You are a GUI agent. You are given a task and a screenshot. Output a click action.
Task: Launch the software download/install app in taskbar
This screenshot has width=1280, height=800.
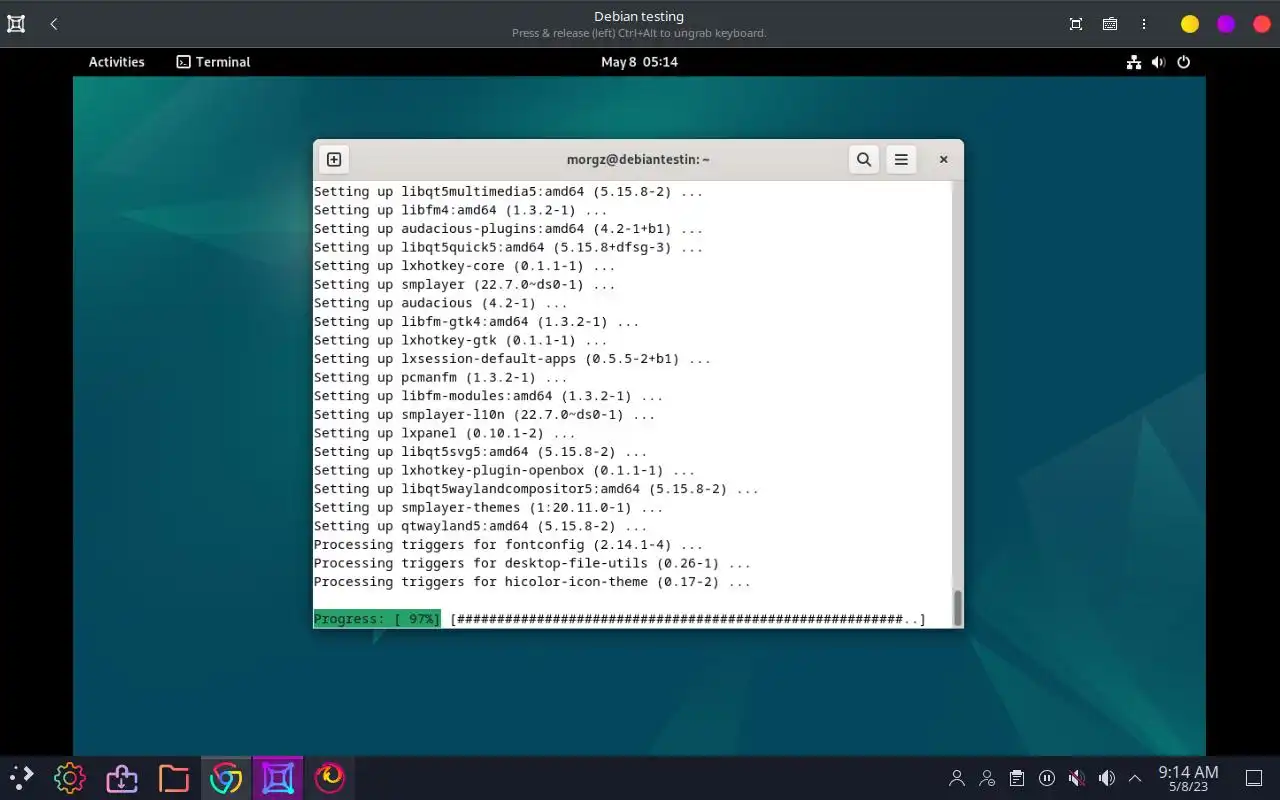[x=122, y=778]
